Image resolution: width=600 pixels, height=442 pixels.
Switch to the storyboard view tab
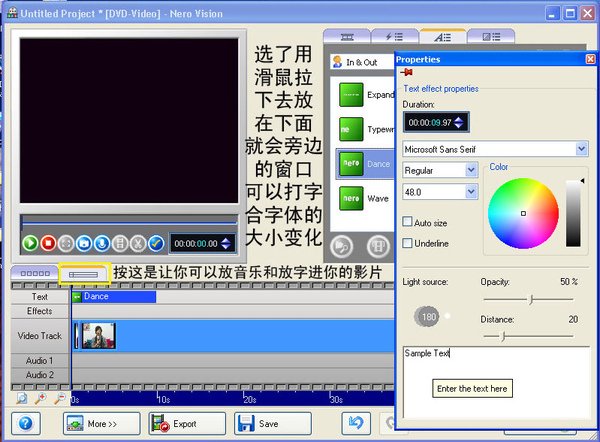click(x=35, y=273)
